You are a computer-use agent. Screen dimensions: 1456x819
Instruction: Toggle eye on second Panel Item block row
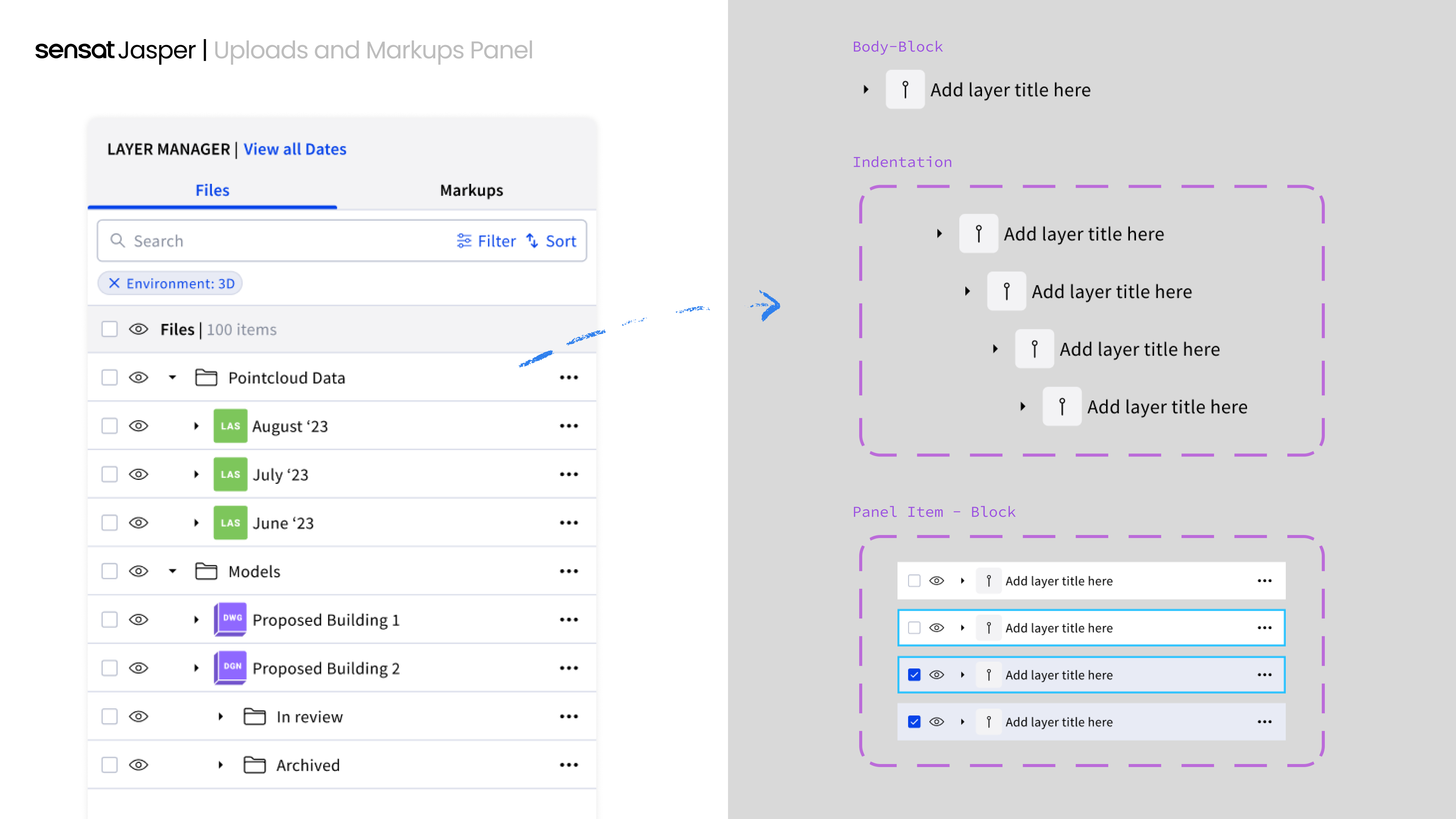[x=937, y=628]
